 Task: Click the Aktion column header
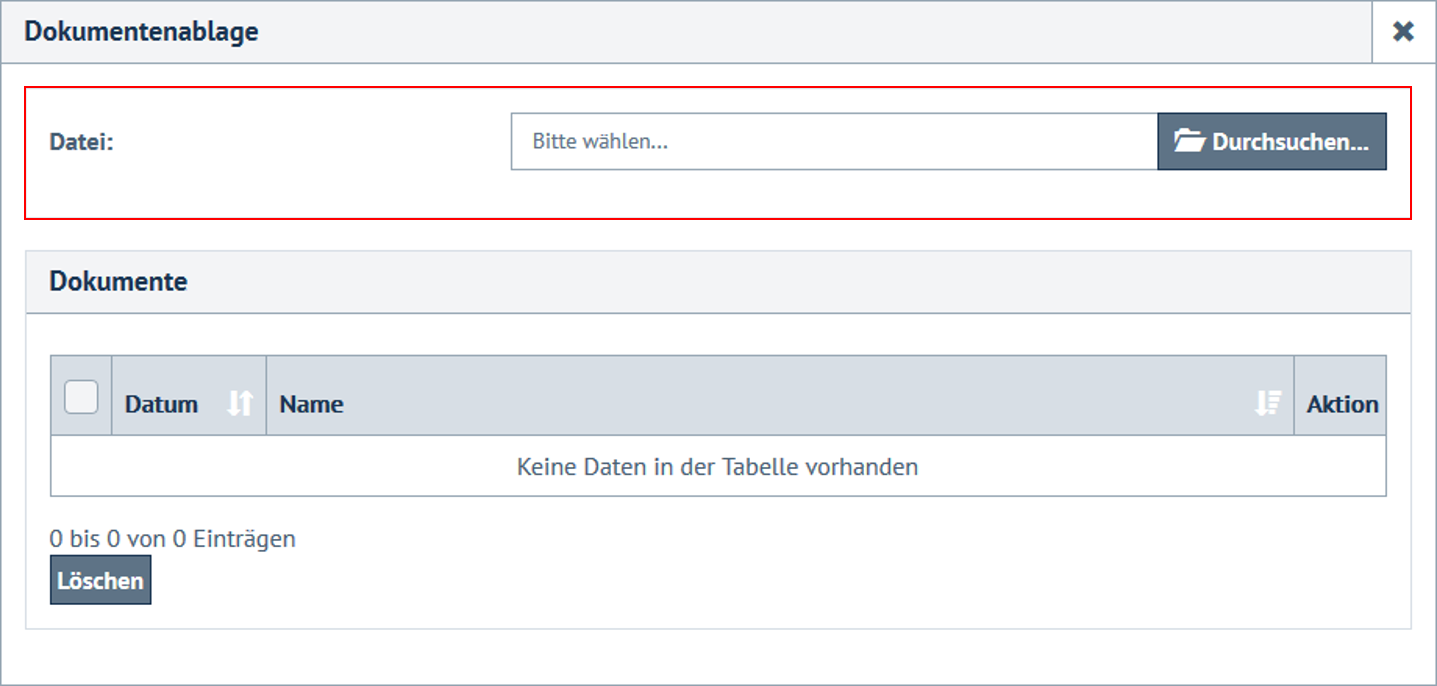(x=1341, y=404)
